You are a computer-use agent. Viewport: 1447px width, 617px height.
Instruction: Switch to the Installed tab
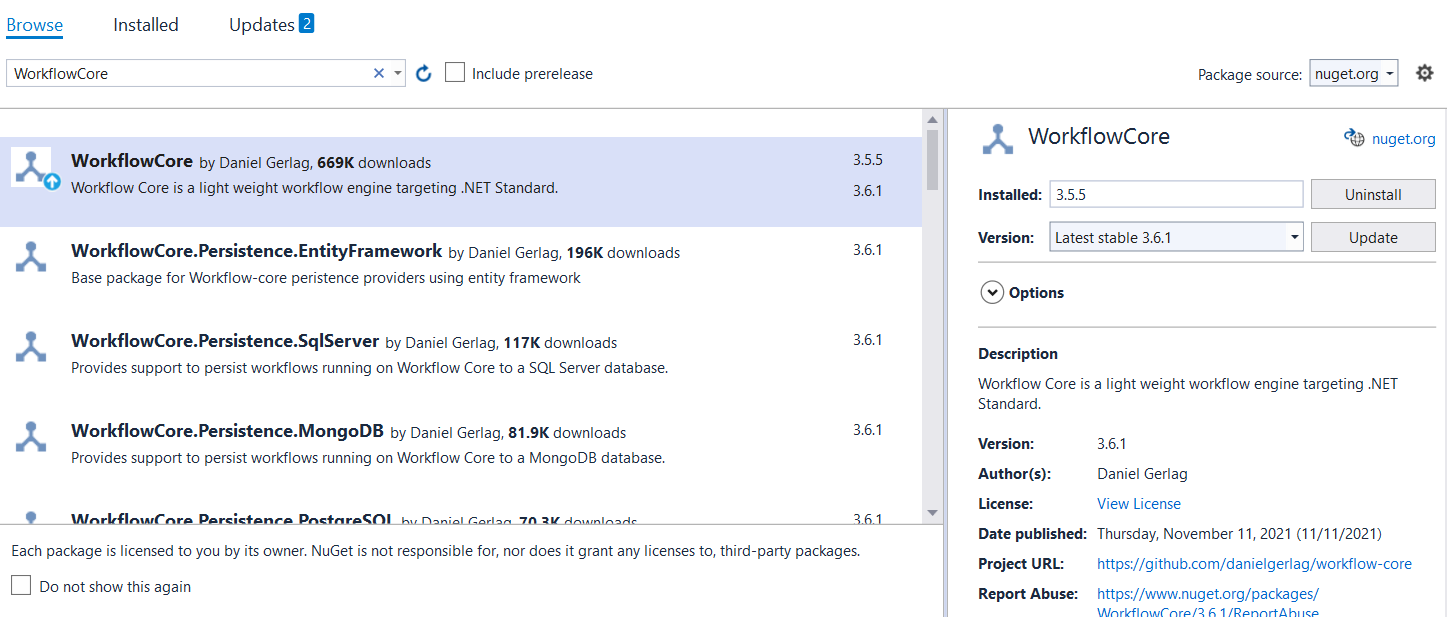coord(146,25)
